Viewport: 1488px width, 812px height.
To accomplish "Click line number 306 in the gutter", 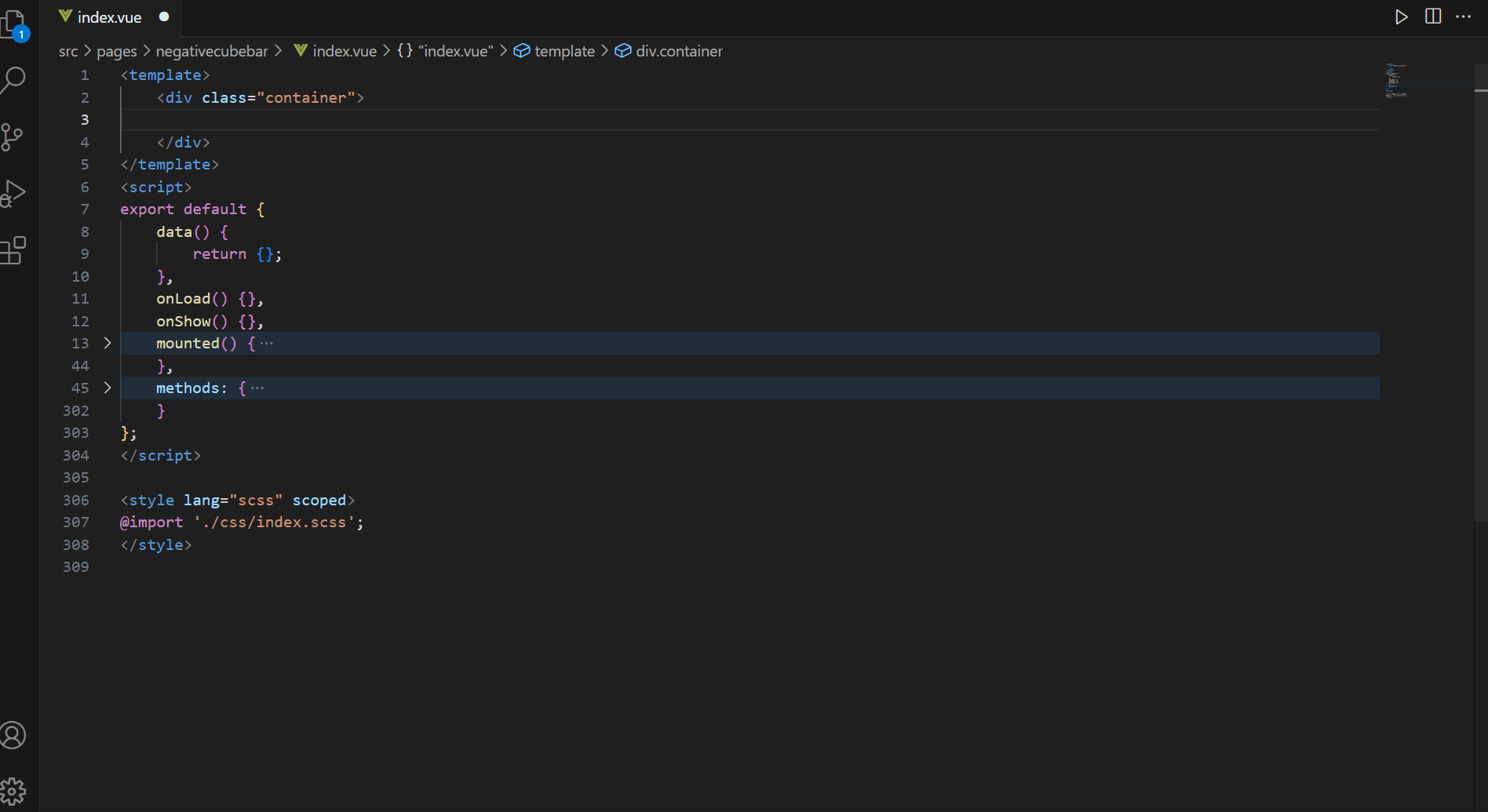I will tap(76, 500).
